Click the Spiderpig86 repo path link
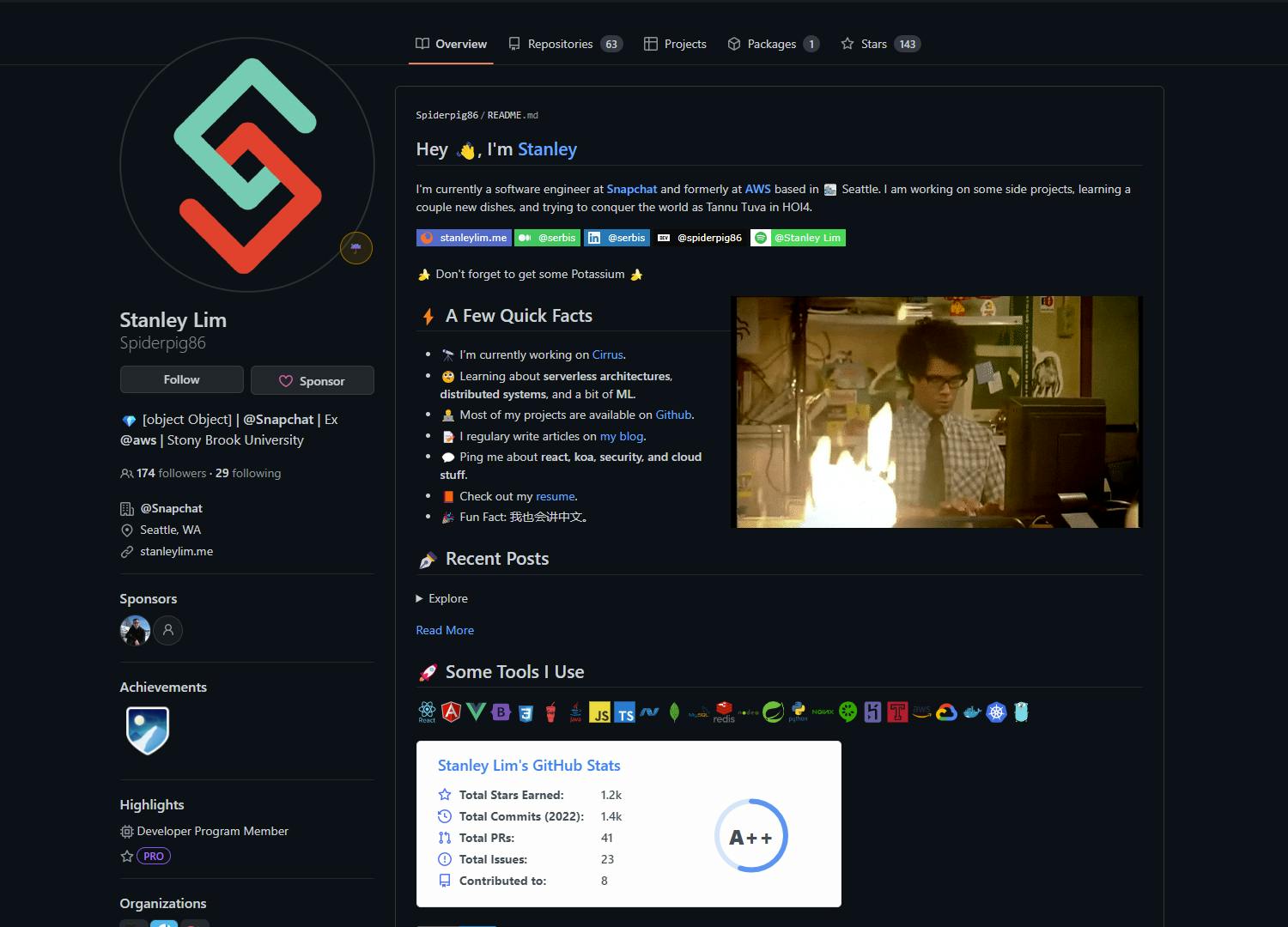Screen dimensions: 1288x927 pos(447,115)
